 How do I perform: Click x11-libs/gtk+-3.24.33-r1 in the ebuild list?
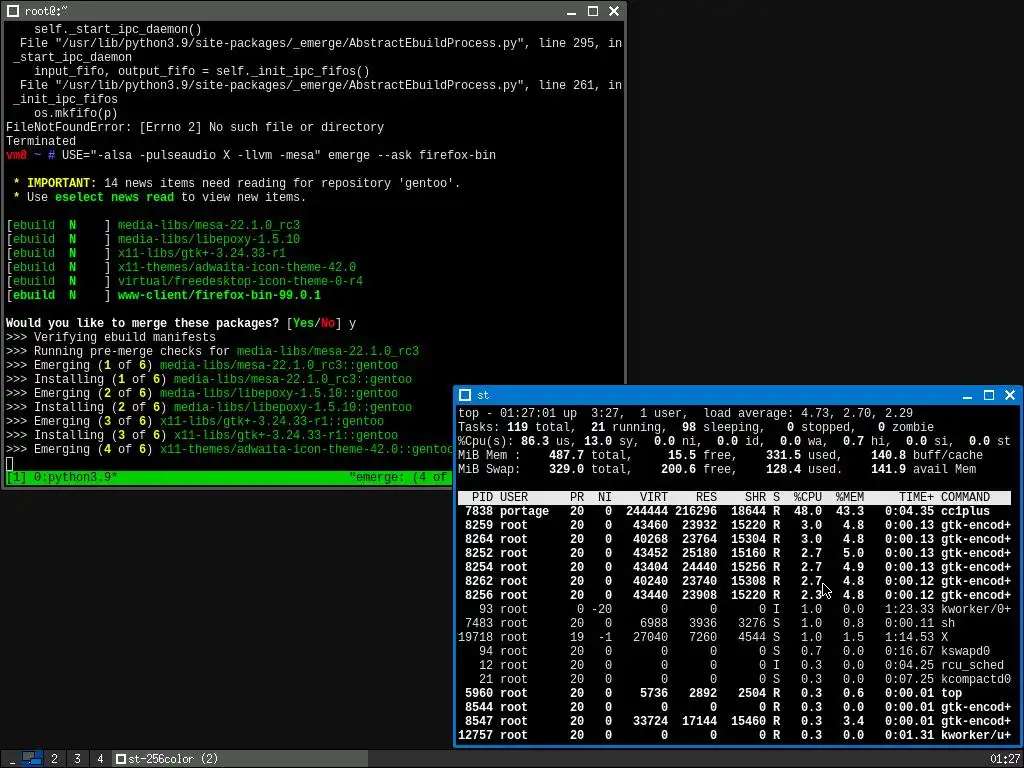pyautogui.click(x=202, y=253)
